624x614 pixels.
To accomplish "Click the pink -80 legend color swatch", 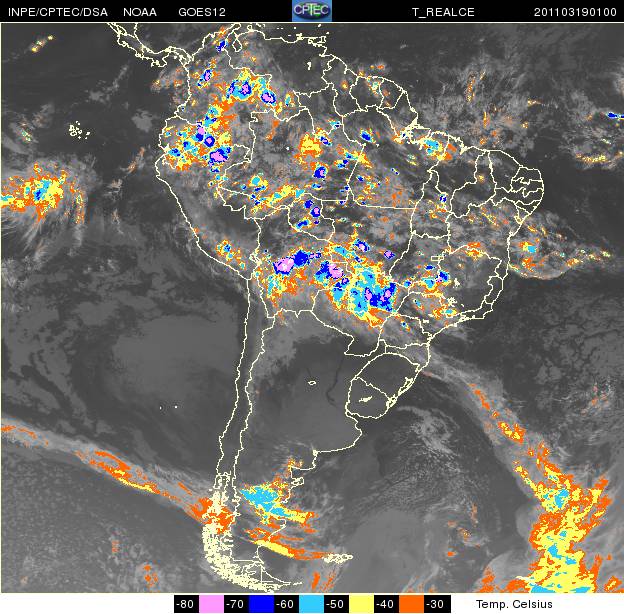I will point(211,604).
